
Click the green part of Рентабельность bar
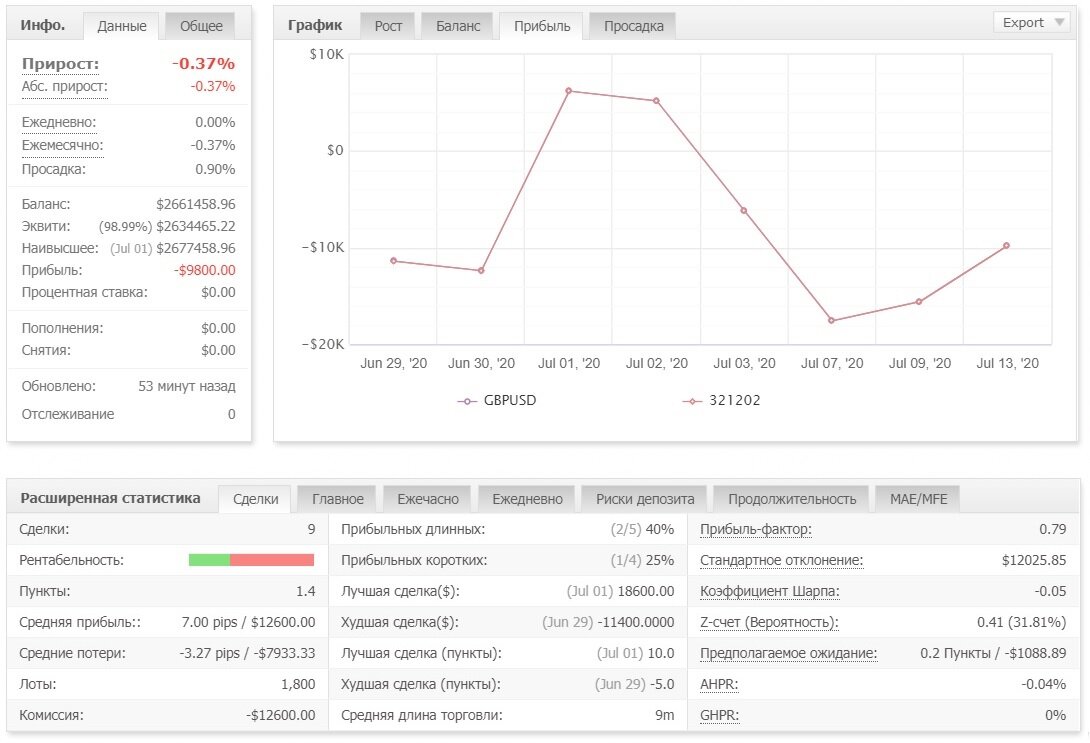(x=209, y=560)
